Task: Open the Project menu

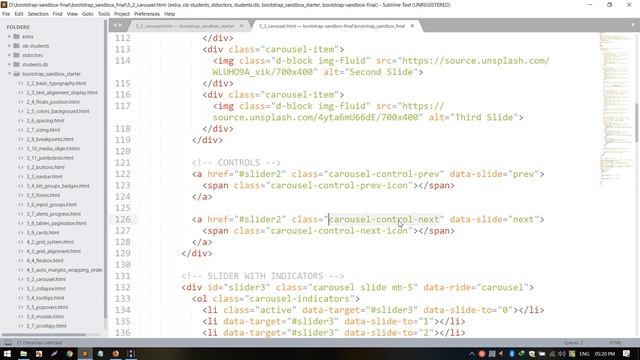Action: [122, 14]
